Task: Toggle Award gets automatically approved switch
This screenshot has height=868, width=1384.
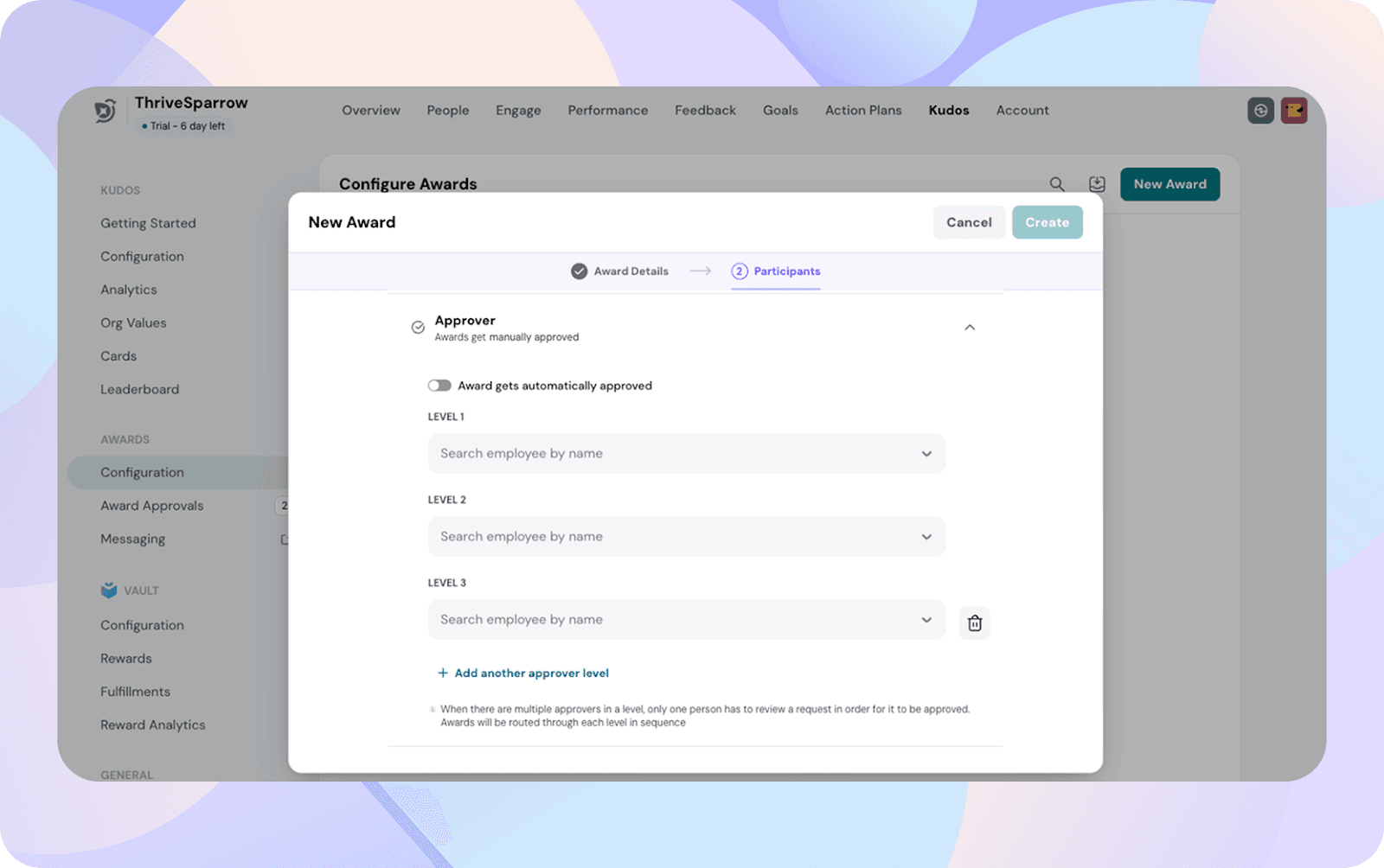Action: [x=439, y=386]
